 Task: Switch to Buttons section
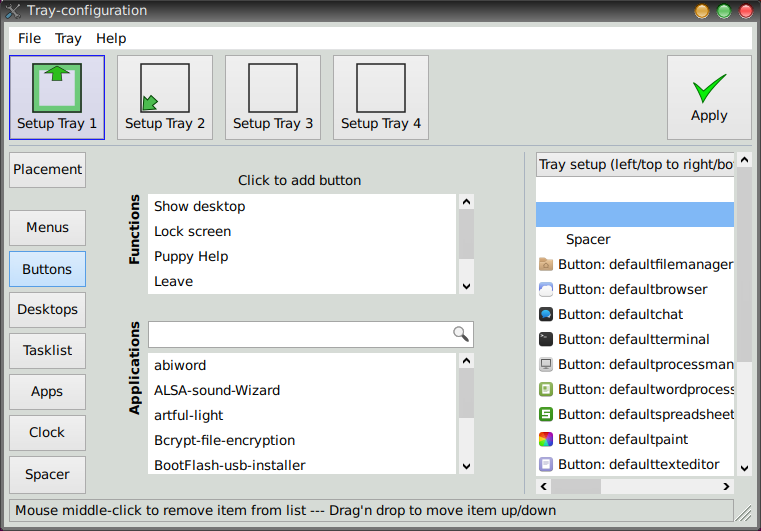(48, 269)
